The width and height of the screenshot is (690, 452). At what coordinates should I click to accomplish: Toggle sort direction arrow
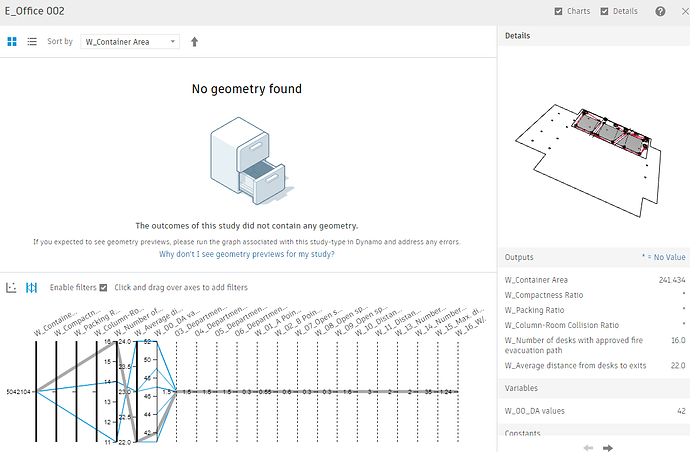(x=194, y=42)
